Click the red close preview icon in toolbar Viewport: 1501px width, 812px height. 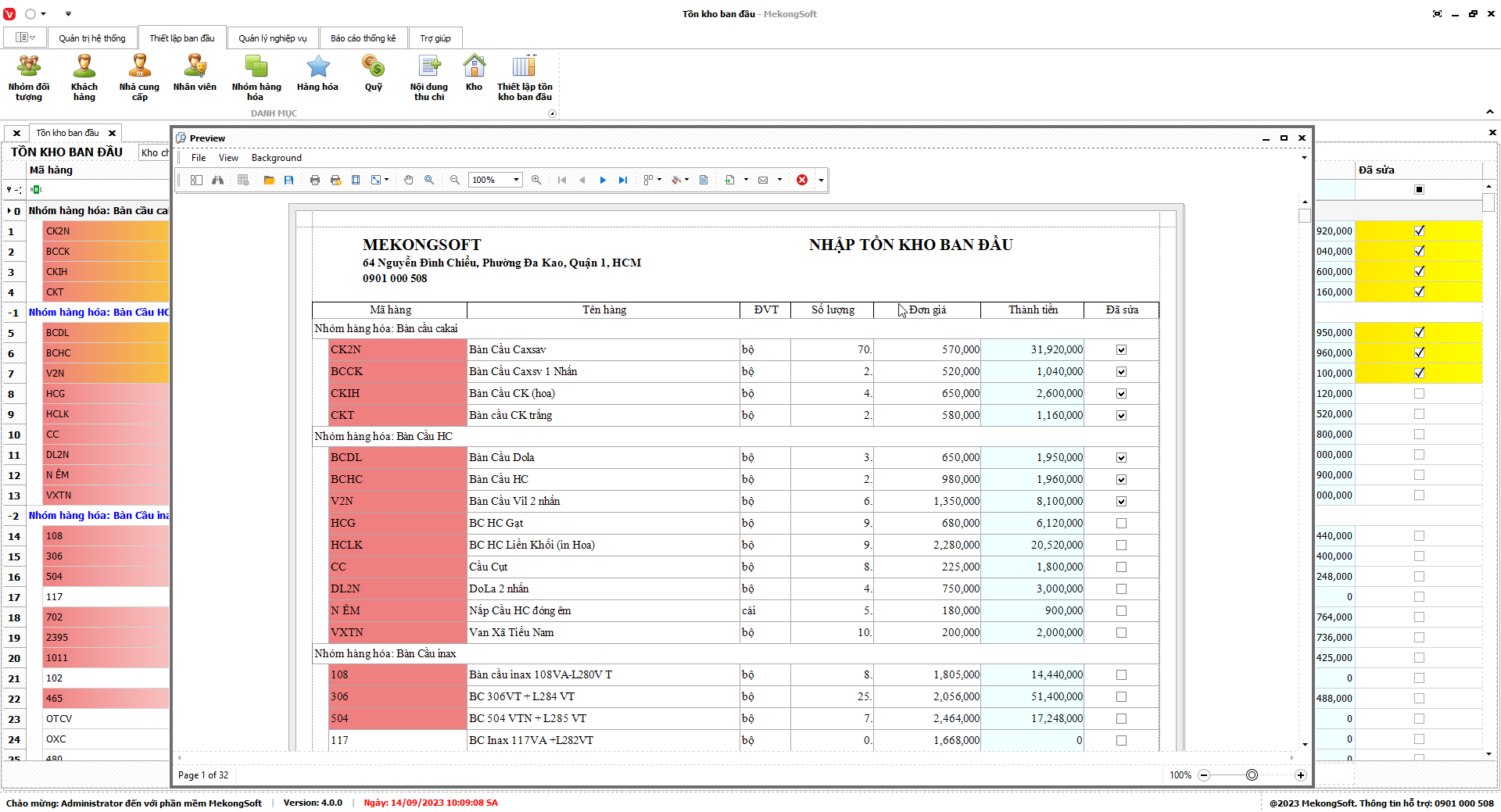802,180
